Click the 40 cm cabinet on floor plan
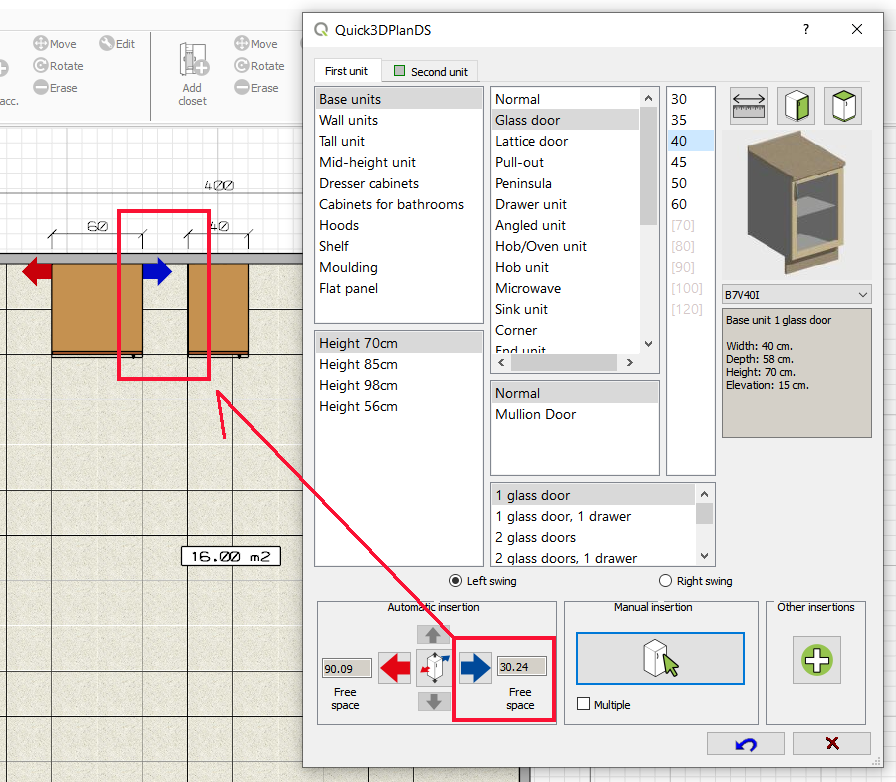The width and height of the screenshot is (896, 782). coord(218,309)
